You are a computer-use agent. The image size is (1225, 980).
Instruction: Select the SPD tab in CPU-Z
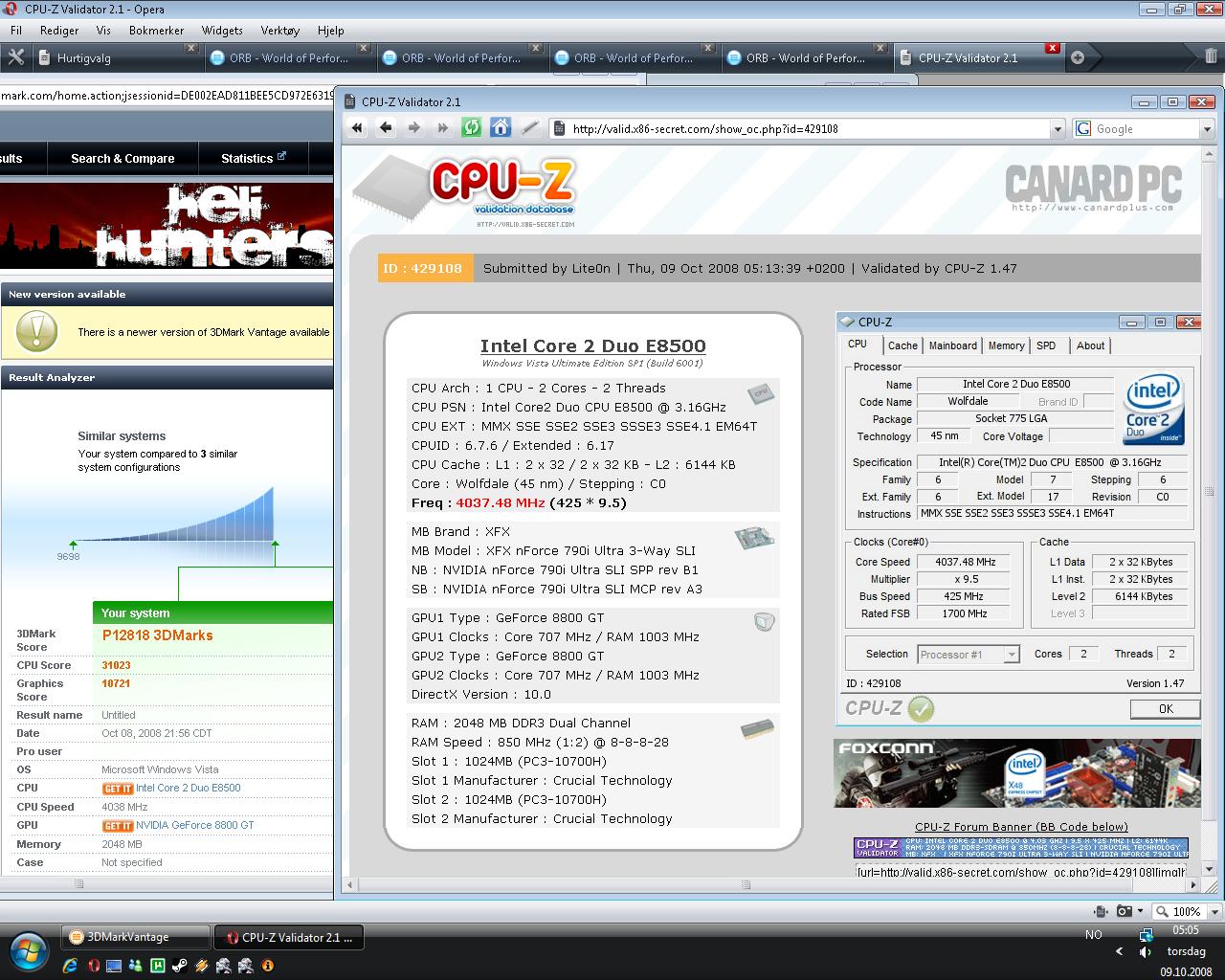(x=1046, y=345)
